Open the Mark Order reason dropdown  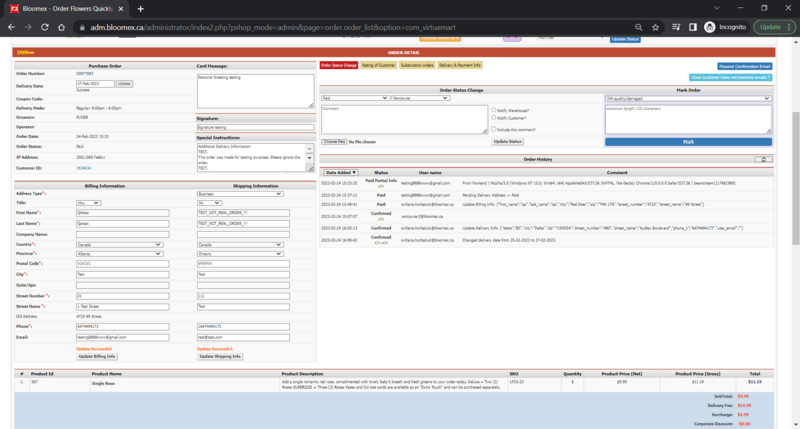[688, 98]
